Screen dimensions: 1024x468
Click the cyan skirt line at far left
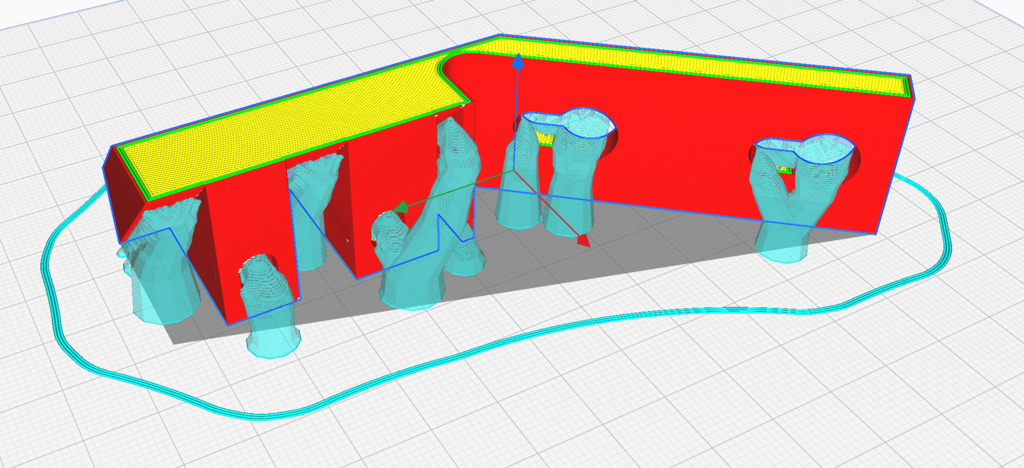coord(45,262)
